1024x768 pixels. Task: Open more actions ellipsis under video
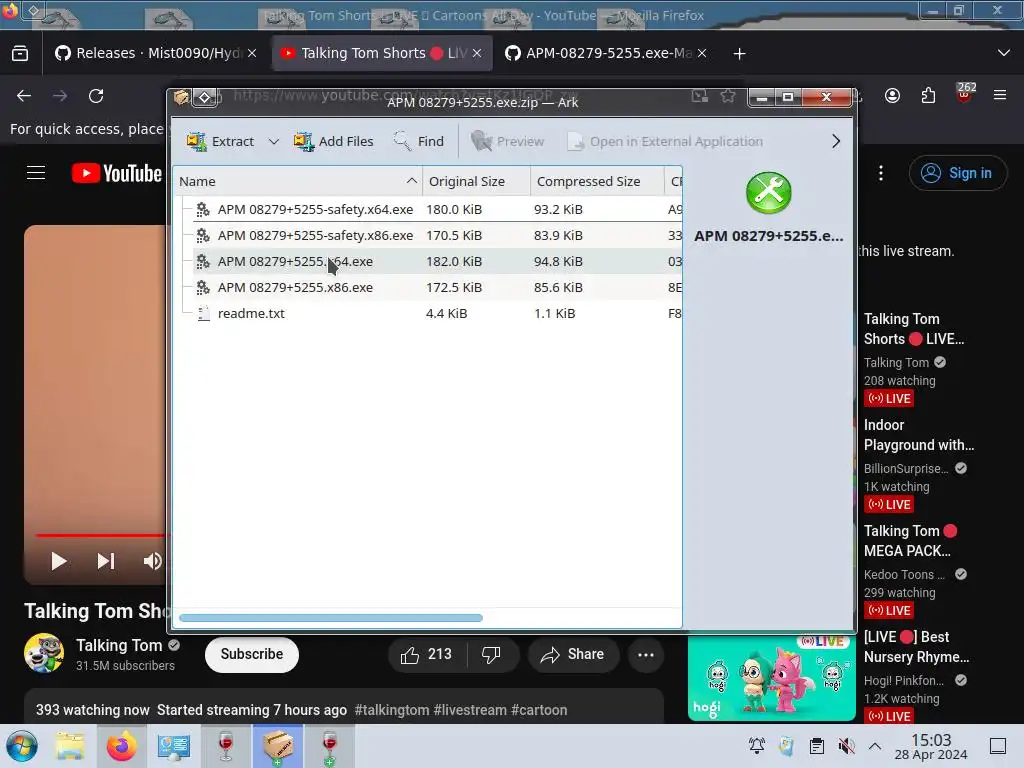(646, 654)
